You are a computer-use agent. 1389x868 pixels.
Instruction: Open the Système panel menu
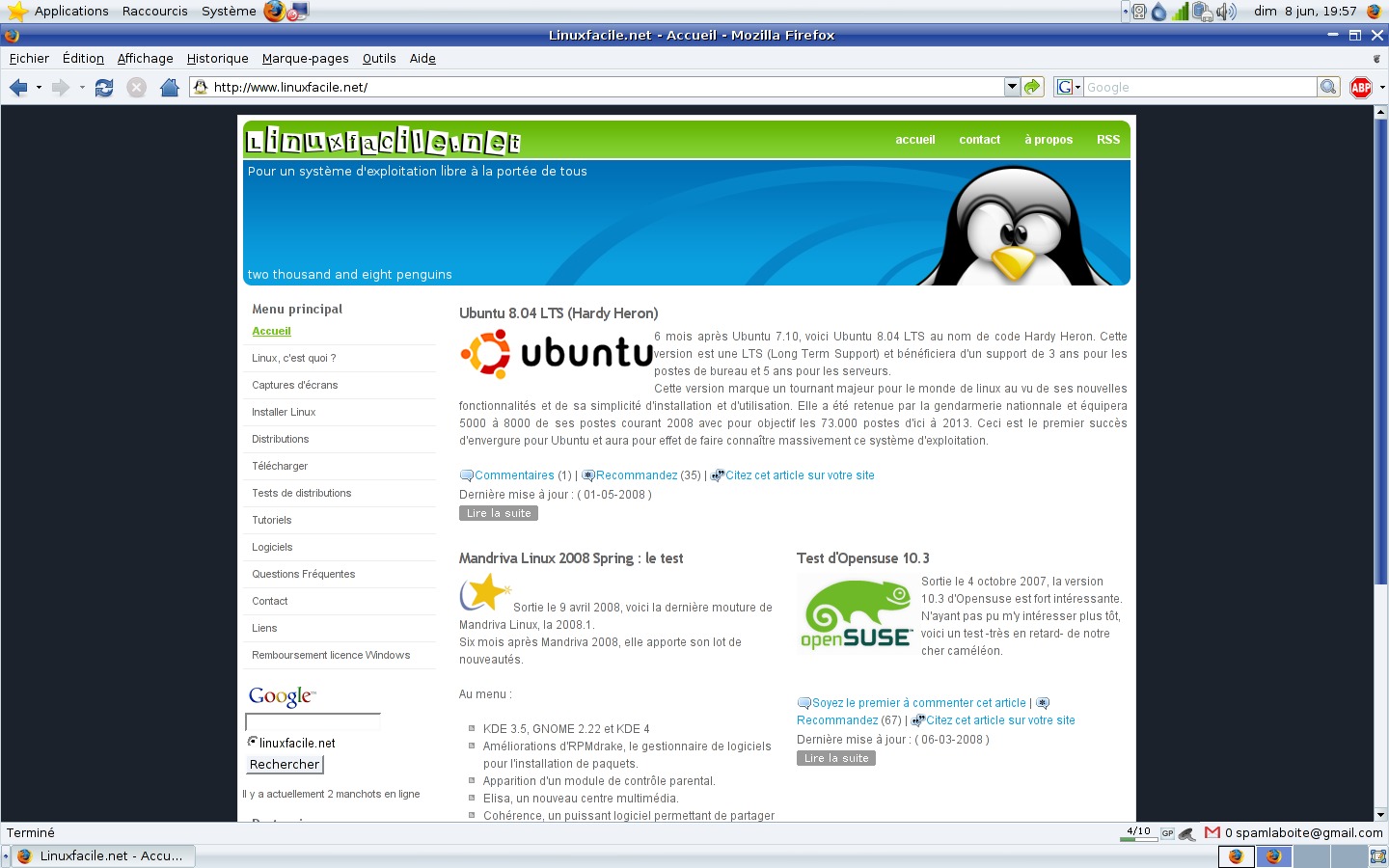(229, 12)
